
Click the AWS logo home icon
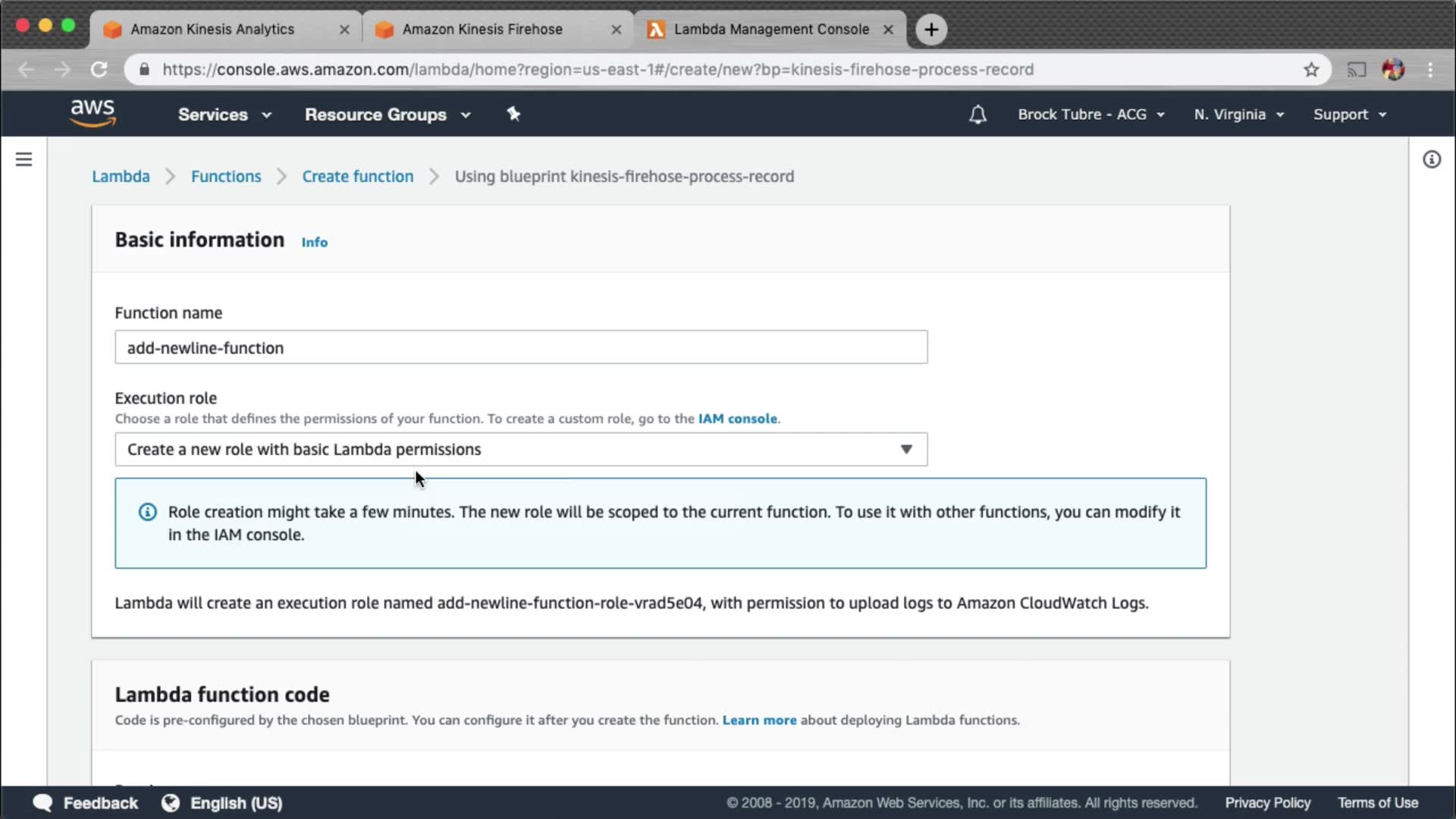point(93,114)
